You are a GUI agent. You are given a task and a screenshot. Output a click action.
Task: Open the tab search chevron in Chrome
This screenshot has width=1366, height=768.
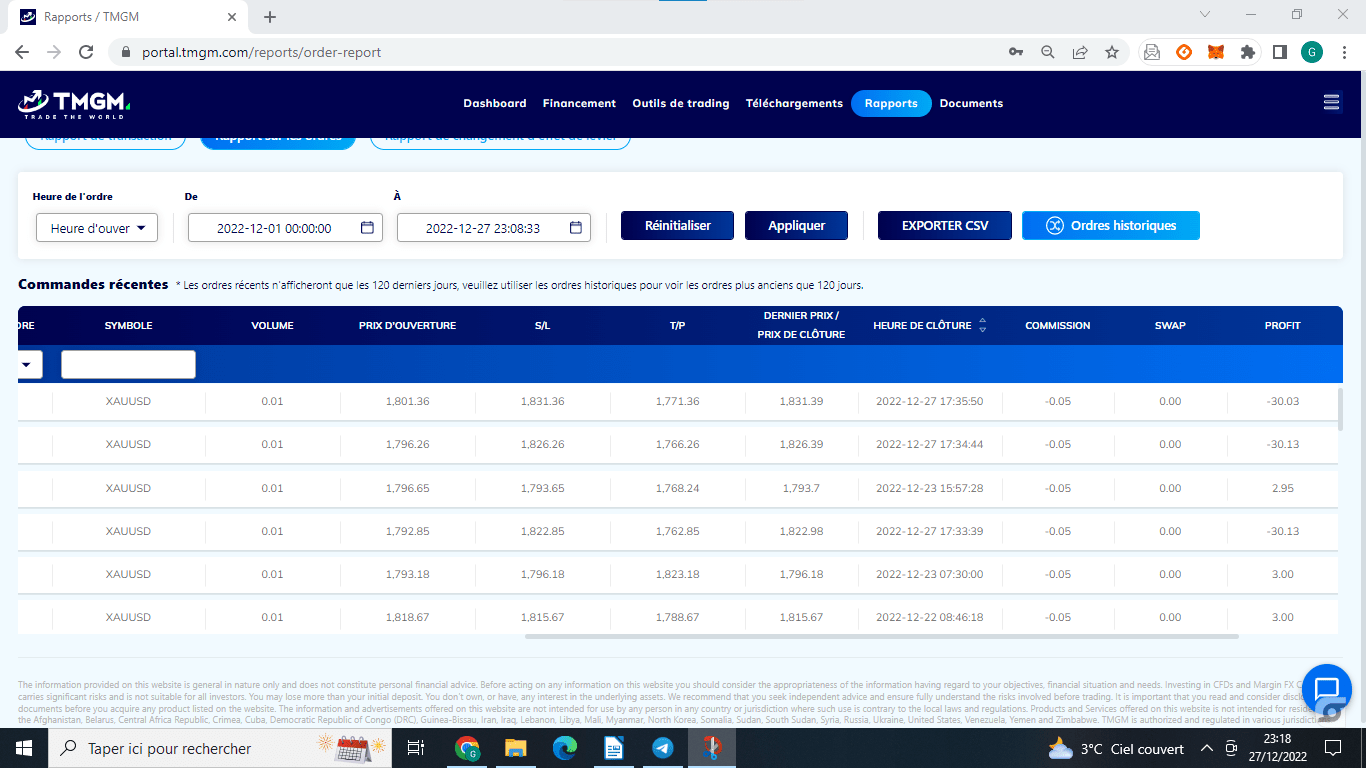pos(1205,15)
